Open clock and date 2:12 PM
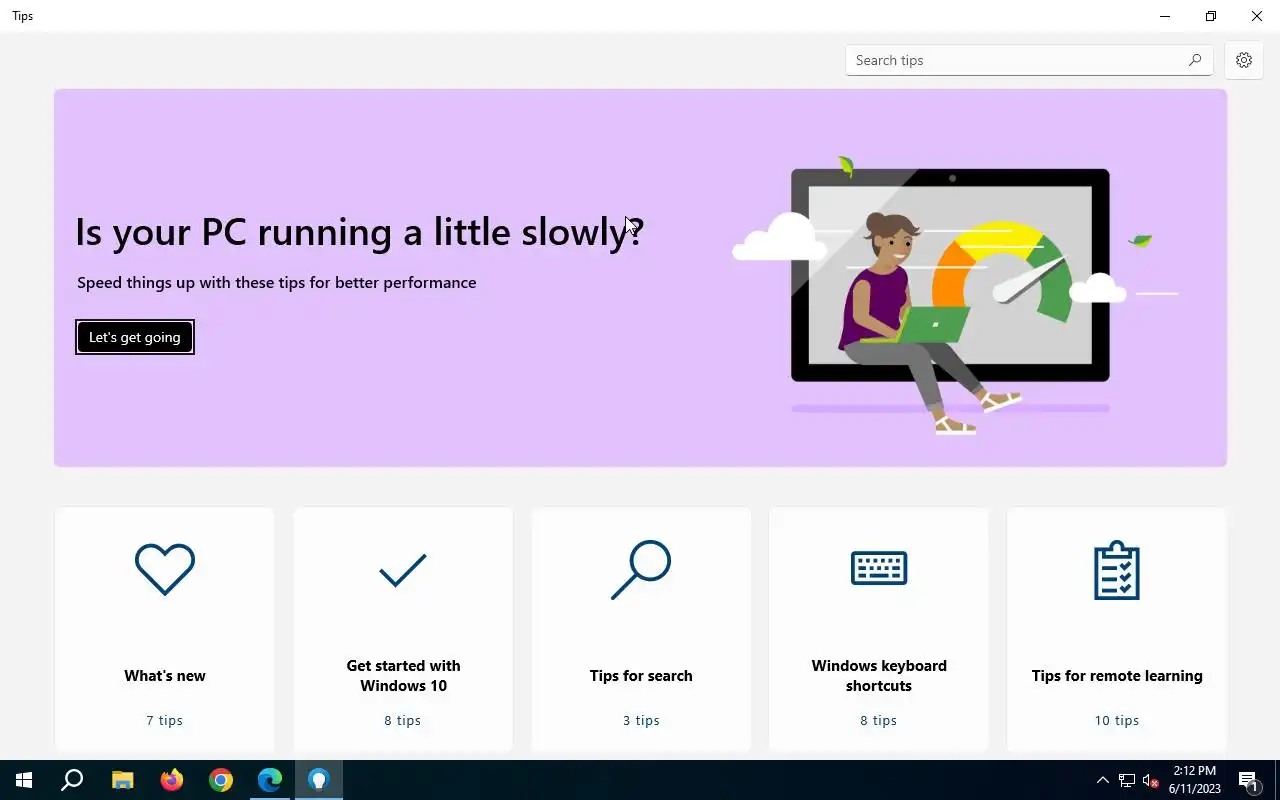1280x800 pixels. tap(1194, 780)
